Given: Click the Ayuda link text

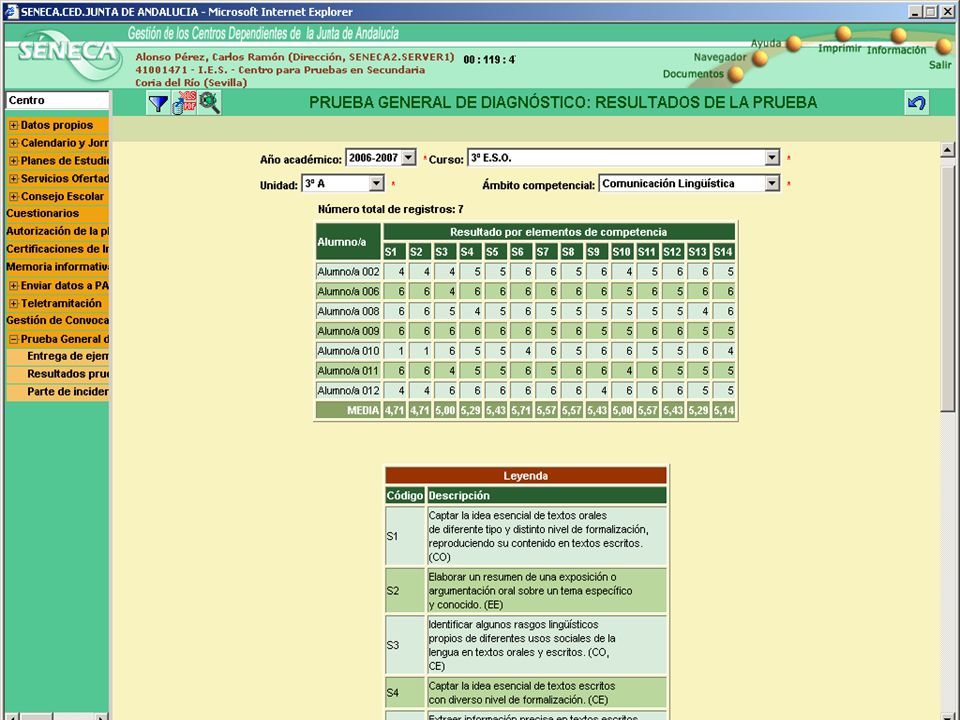Looking at the screenshot, I should [766, 43].
